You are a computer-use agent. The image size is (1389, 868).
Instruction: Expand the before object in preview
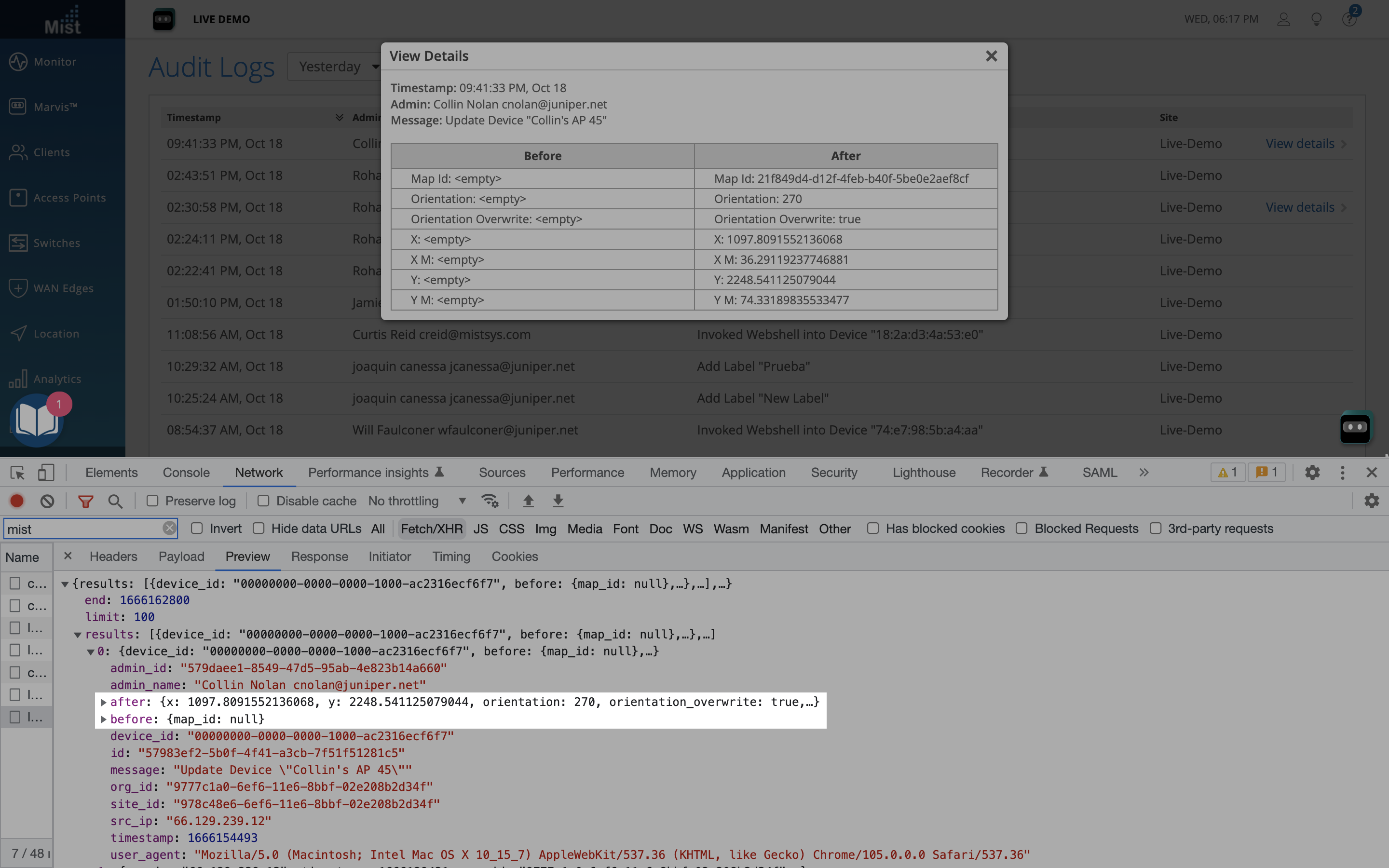[x=104, y=719]
